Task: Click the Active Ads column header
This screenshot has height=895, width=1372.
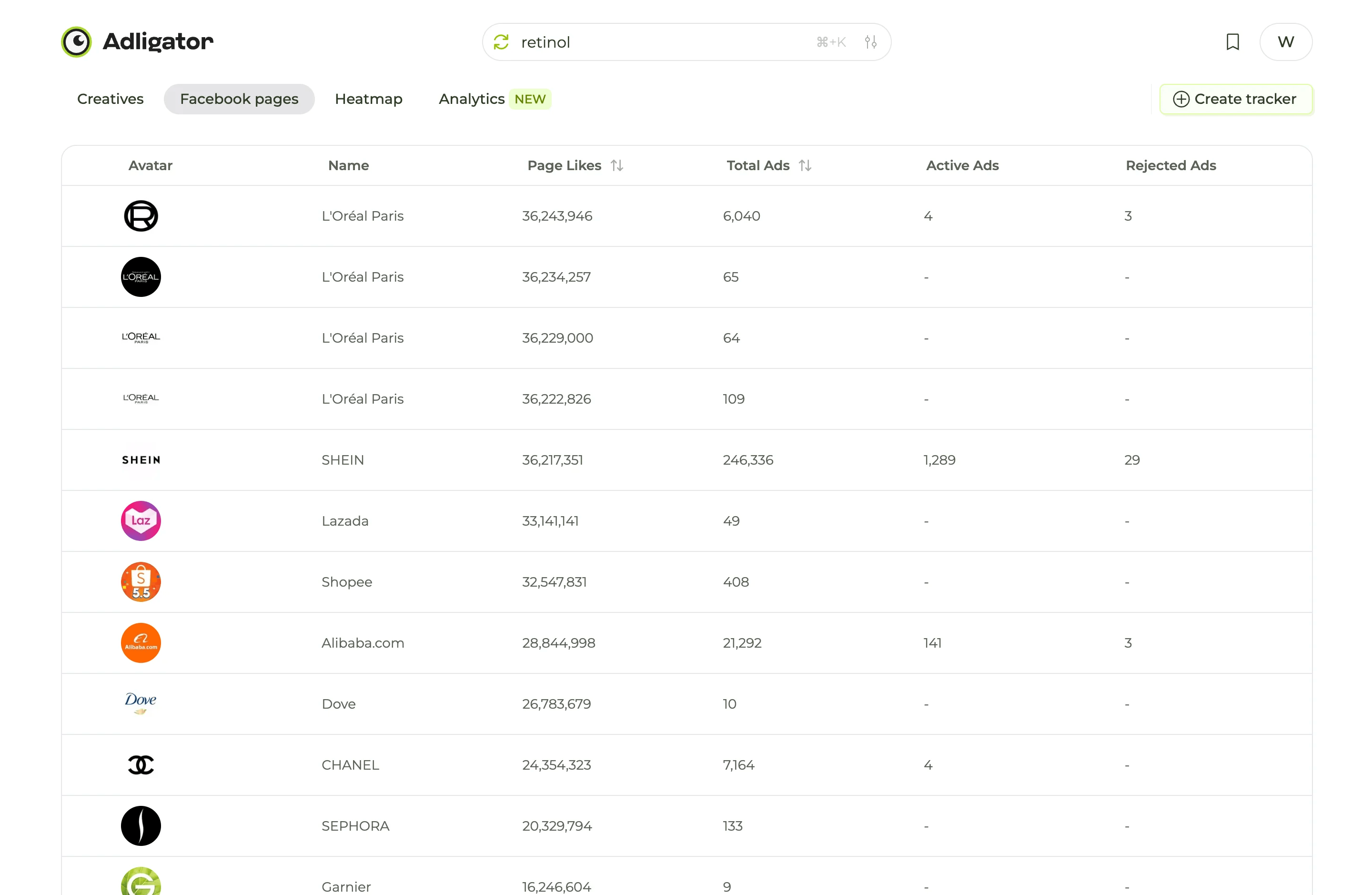Action: 962,165
